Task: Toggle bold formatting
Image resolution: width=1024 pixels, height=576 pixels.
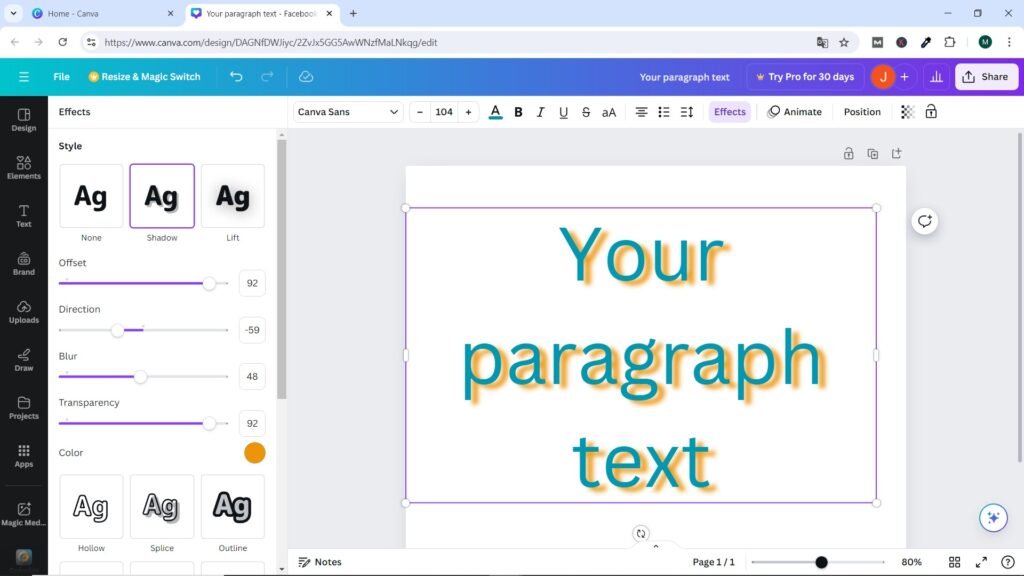Action: click(518, 112)
